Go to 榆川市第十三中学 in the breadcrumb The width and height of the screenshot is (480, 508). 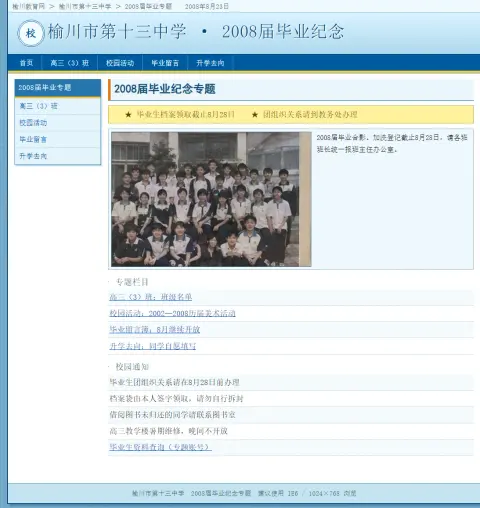tap(85, 6)
